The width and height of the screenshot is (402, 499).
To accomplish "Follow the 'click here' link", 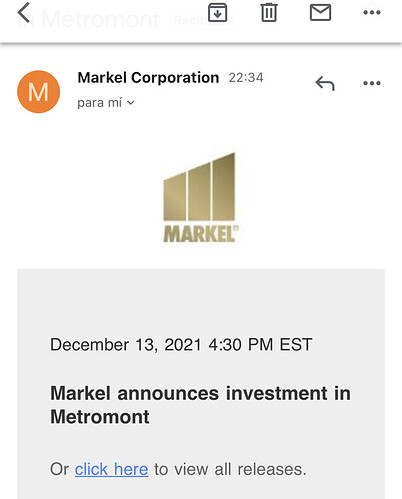I will (111, 469).
